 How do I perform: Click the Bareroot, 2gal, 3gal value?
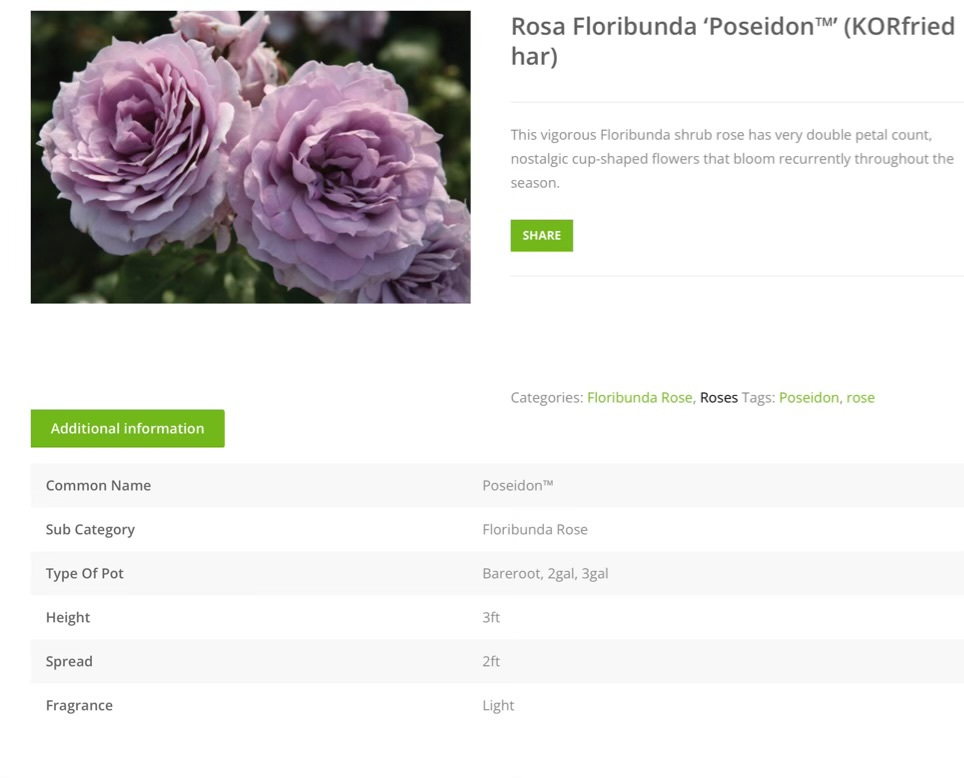(x=545, y=573)
